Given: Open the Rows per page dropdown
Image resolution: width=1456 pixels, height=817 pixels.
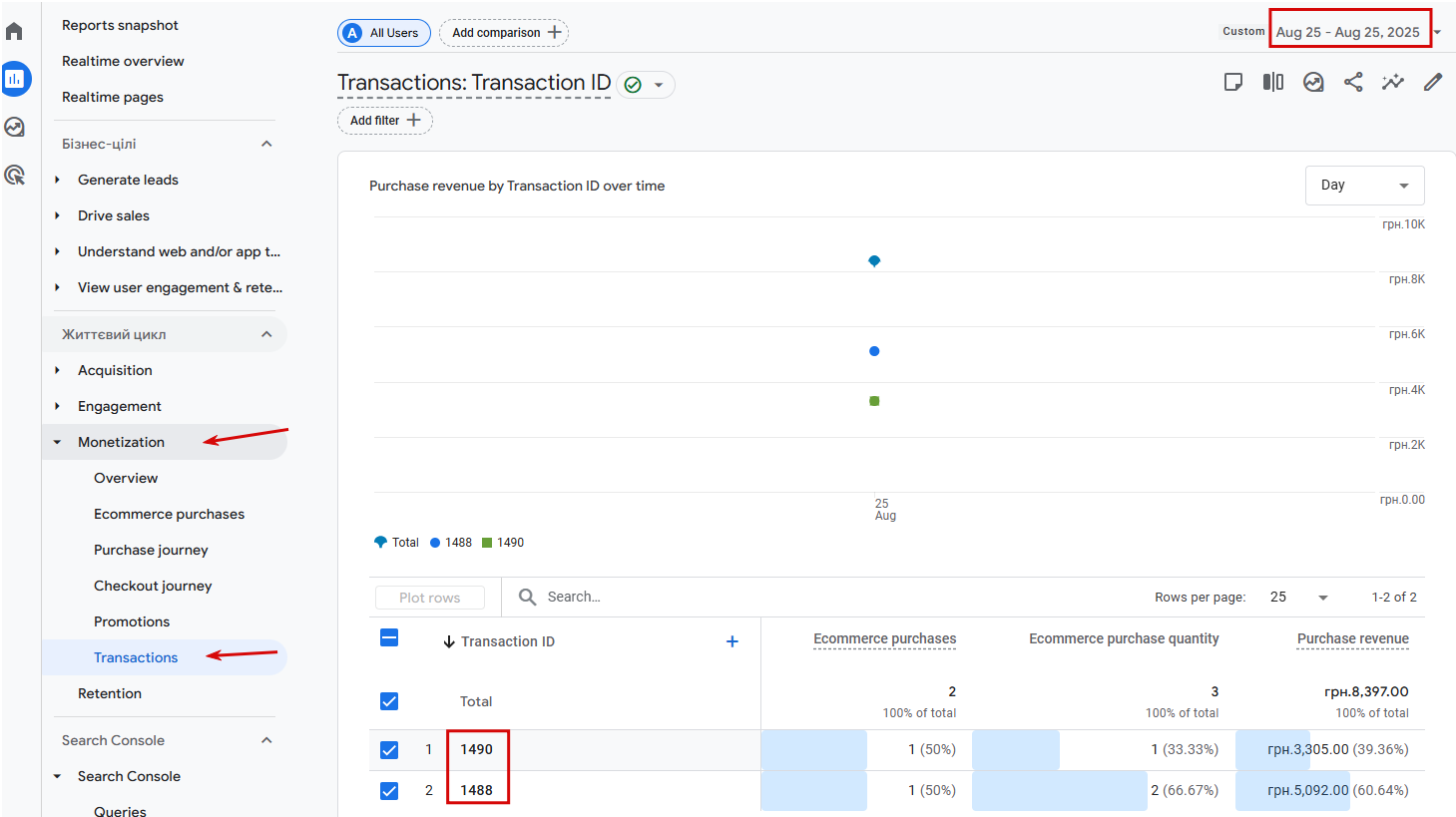Looking at the screenshot, I should click(x=1299, y=598).
